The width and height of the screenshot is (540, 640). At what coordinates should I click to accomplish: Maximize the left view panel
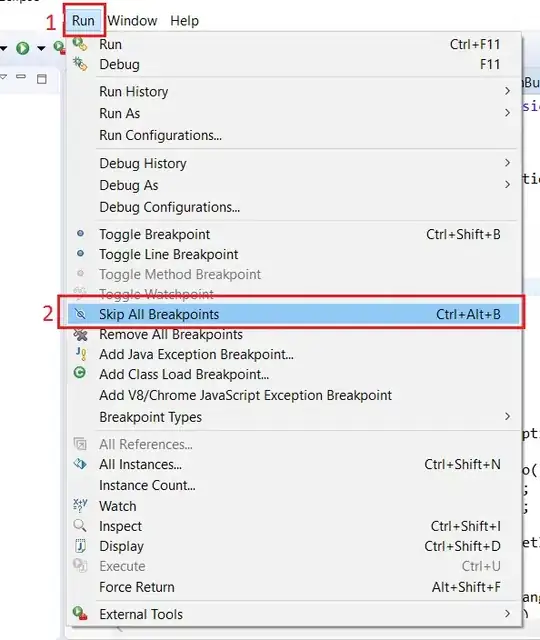[x=42, y=79]
